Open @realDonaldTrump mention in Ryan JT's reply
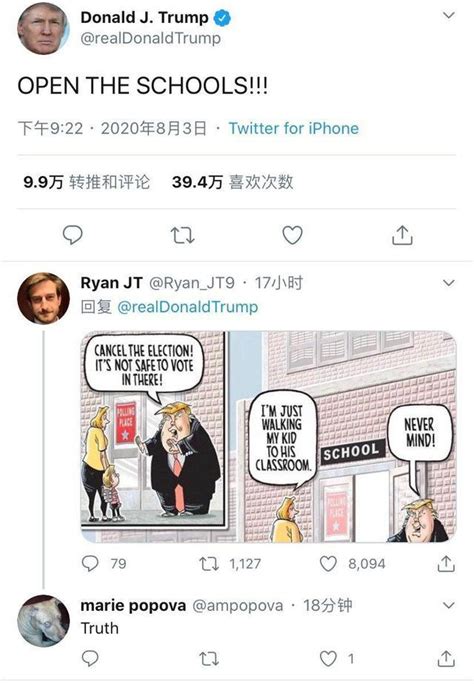474x684 pixels. (x=188, y=307)
